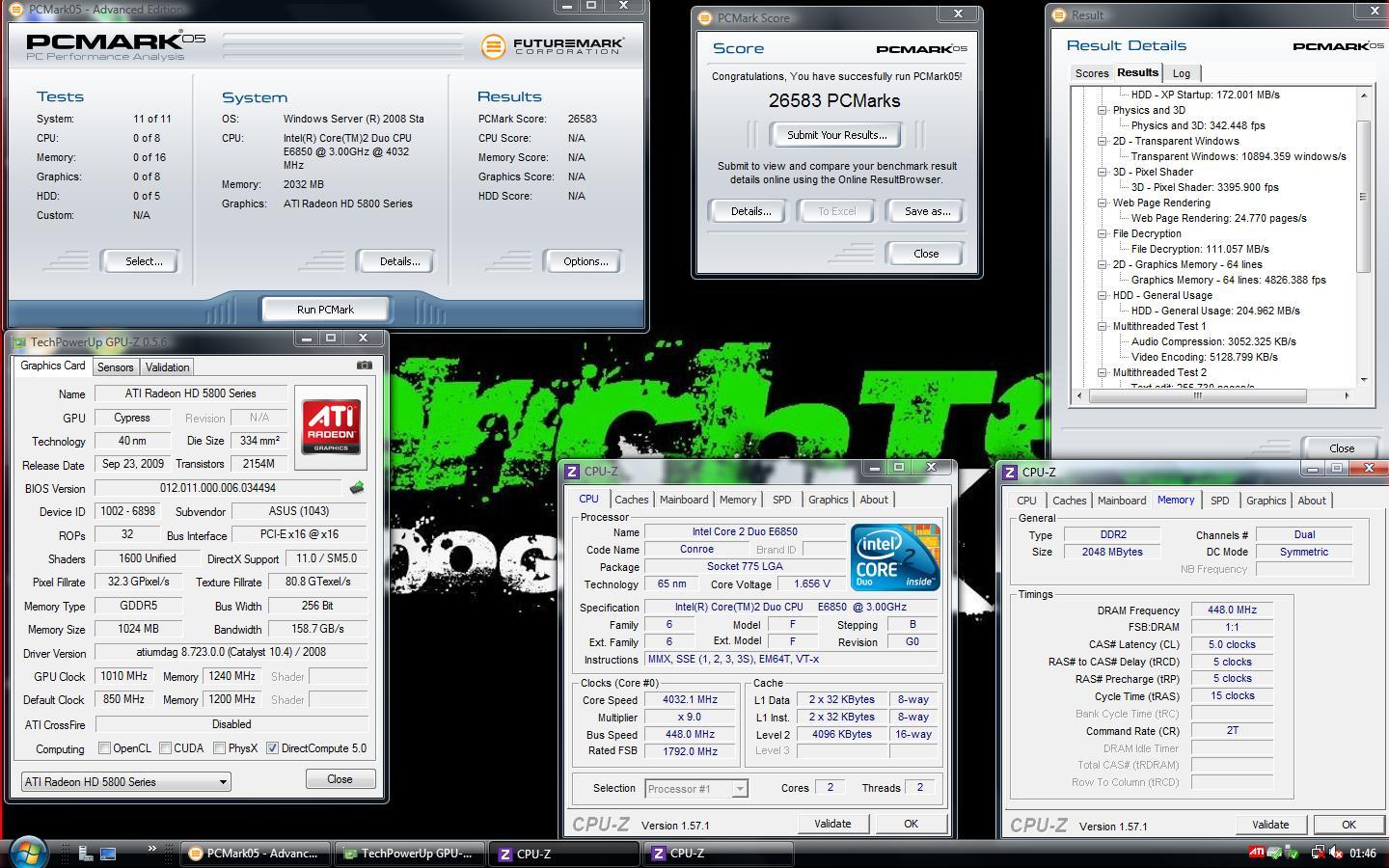Click the Futuremark logo in PCMark05 window
This screenshot has width=1389, height=868.
click(553, 45)
